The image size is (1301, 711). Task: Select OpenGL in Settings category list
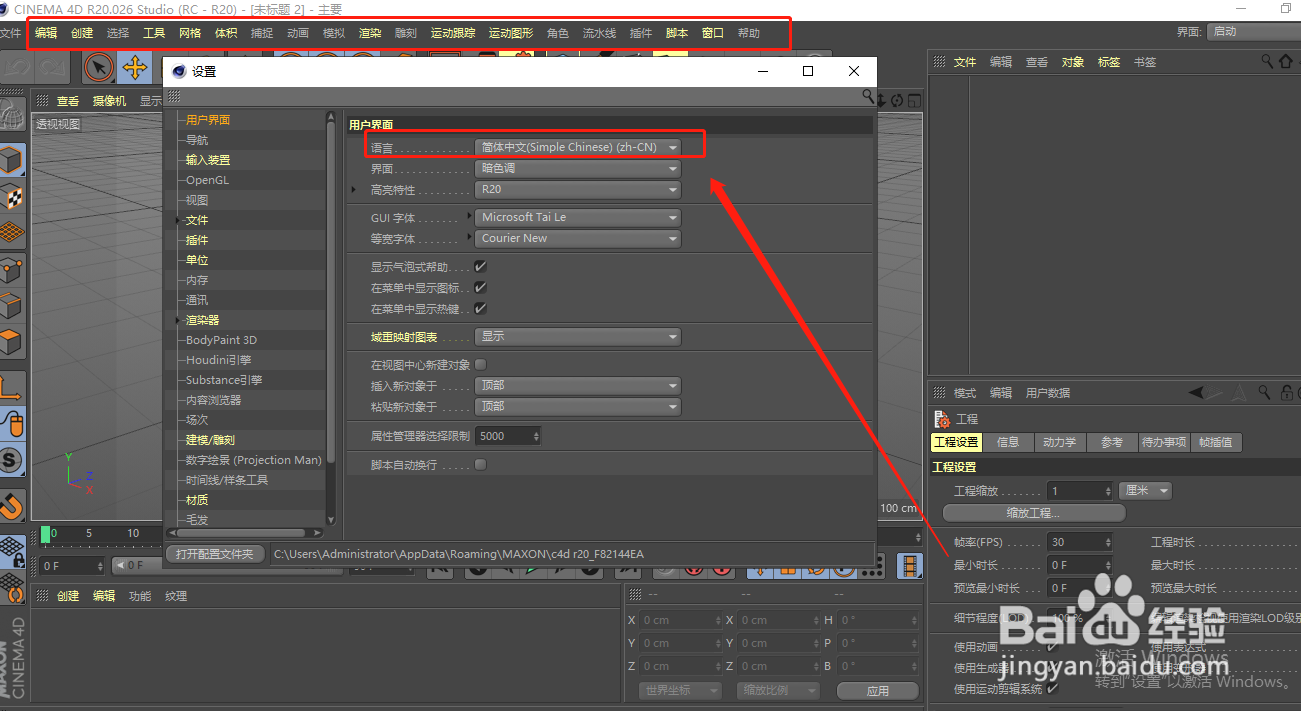[207, 180]
